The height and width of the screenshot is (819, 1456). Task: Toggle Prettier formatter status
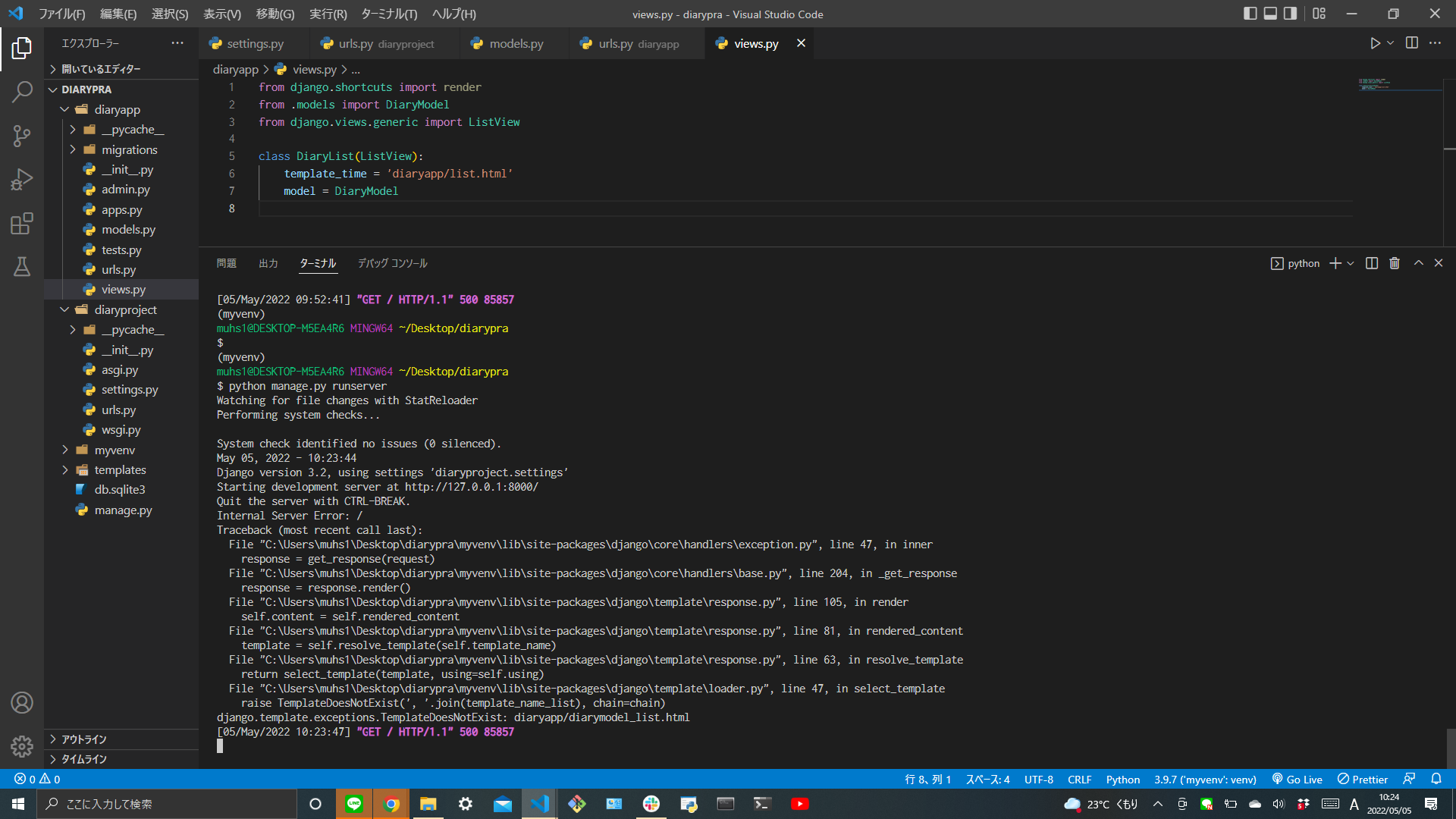point(1363,779)
